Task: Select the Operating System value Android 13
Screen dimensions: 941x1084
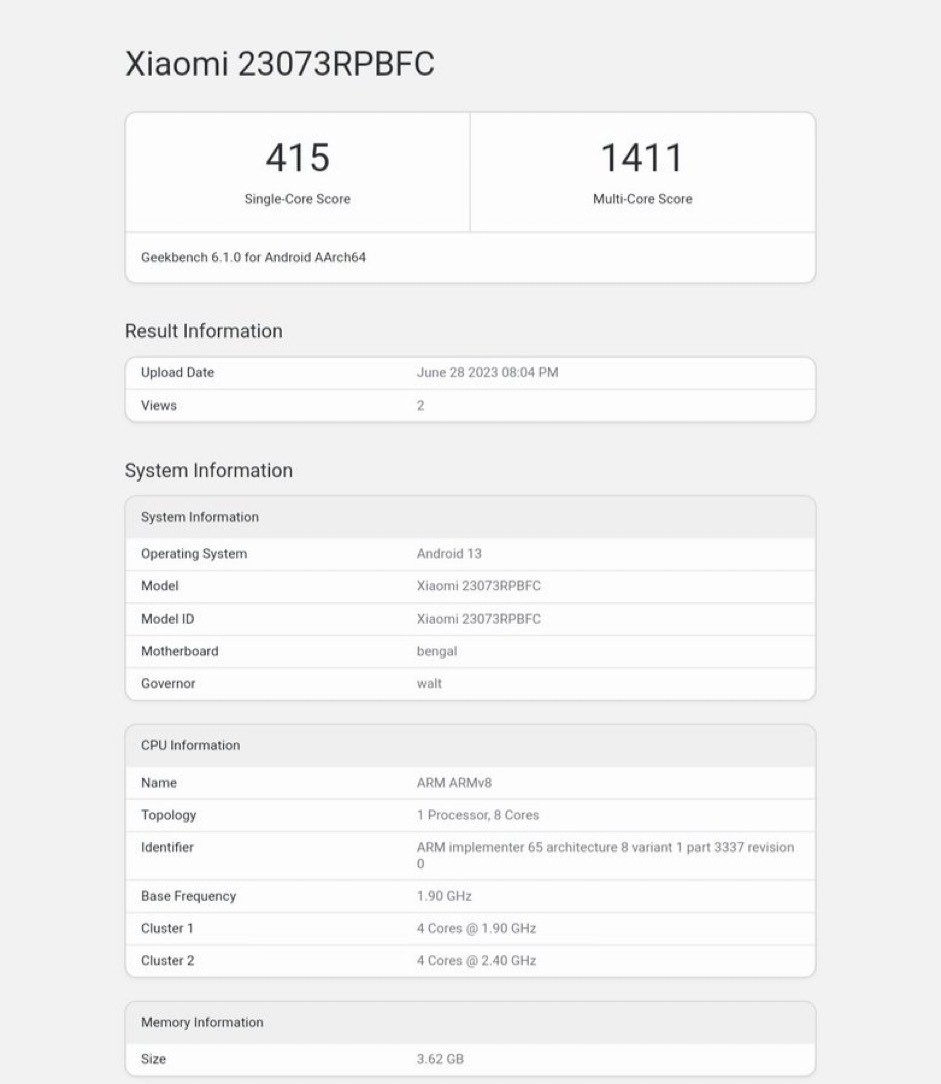Action: [x=449, y=554]
